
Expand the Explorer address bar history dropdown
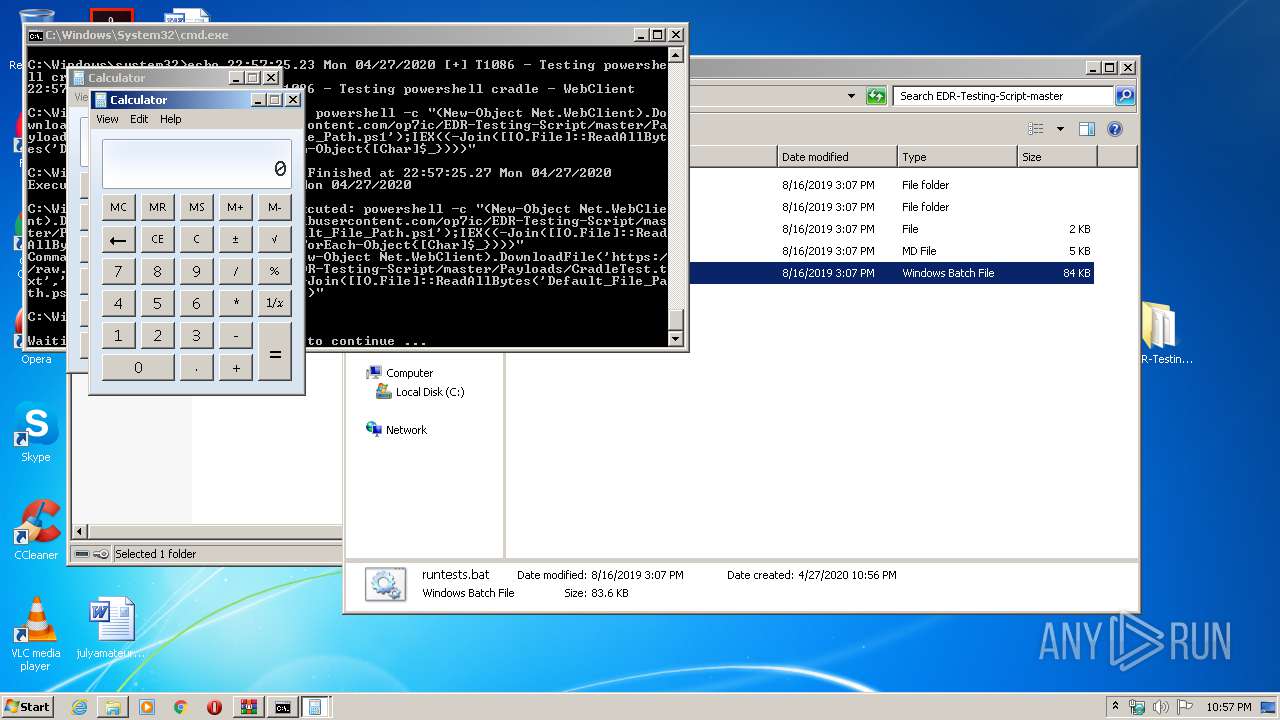tap(851, 96)
